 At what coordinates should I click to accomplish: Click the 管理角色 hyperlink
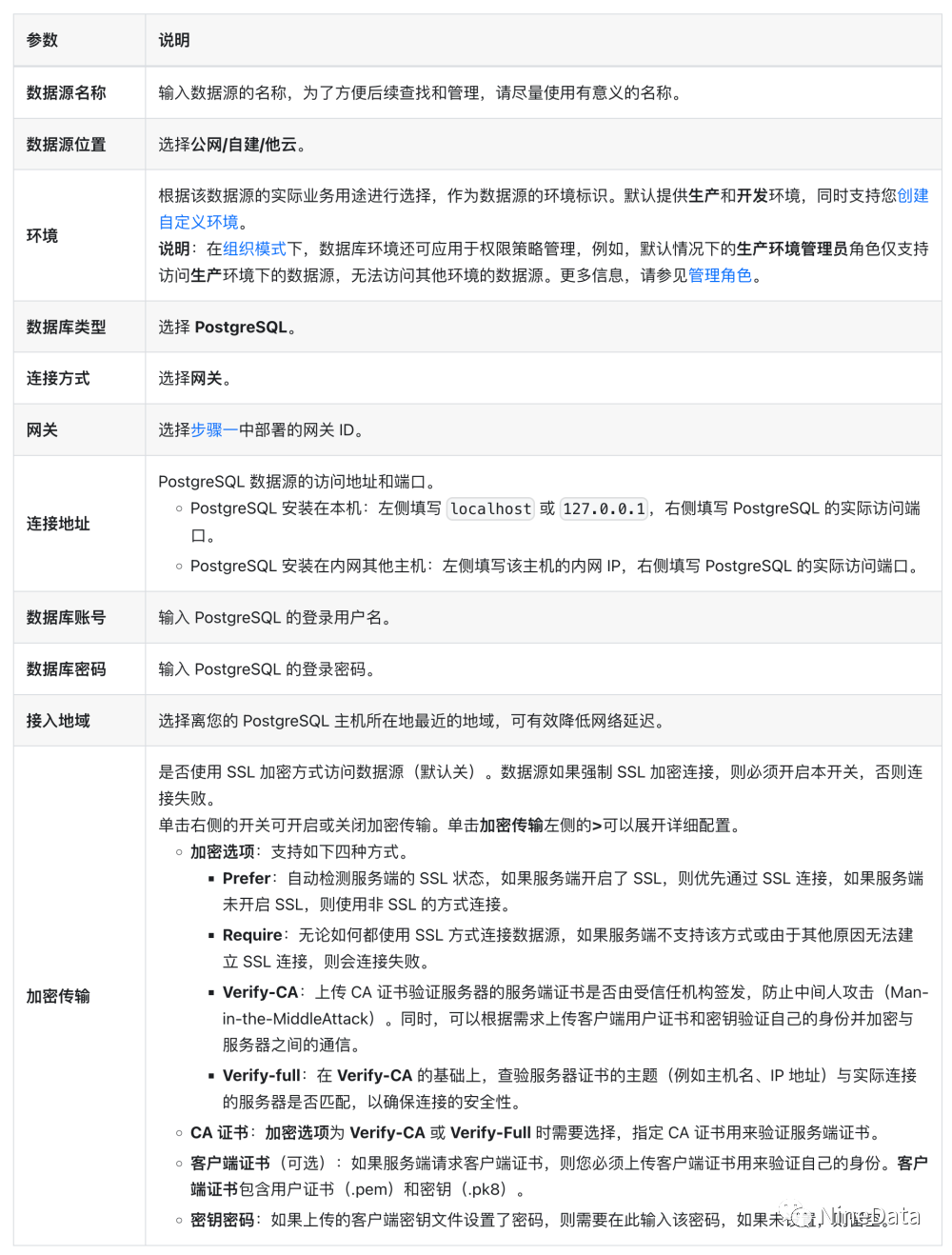pyautogui.click(x=720, y=275)
